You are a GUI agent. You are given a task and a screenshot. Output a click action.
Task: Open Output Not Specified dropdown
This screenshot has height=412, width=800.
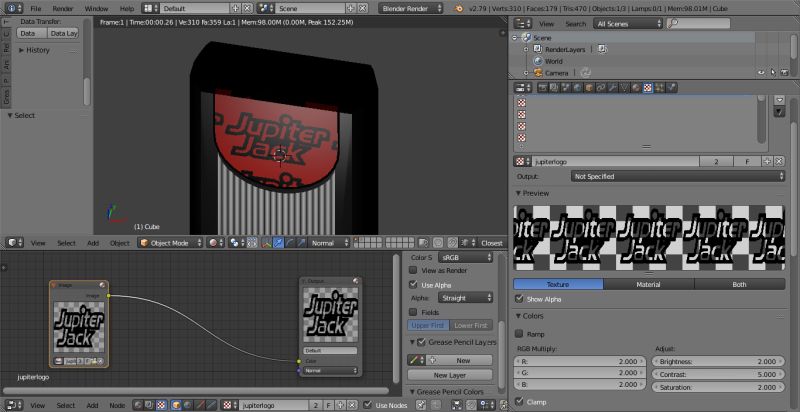[678, 176]
